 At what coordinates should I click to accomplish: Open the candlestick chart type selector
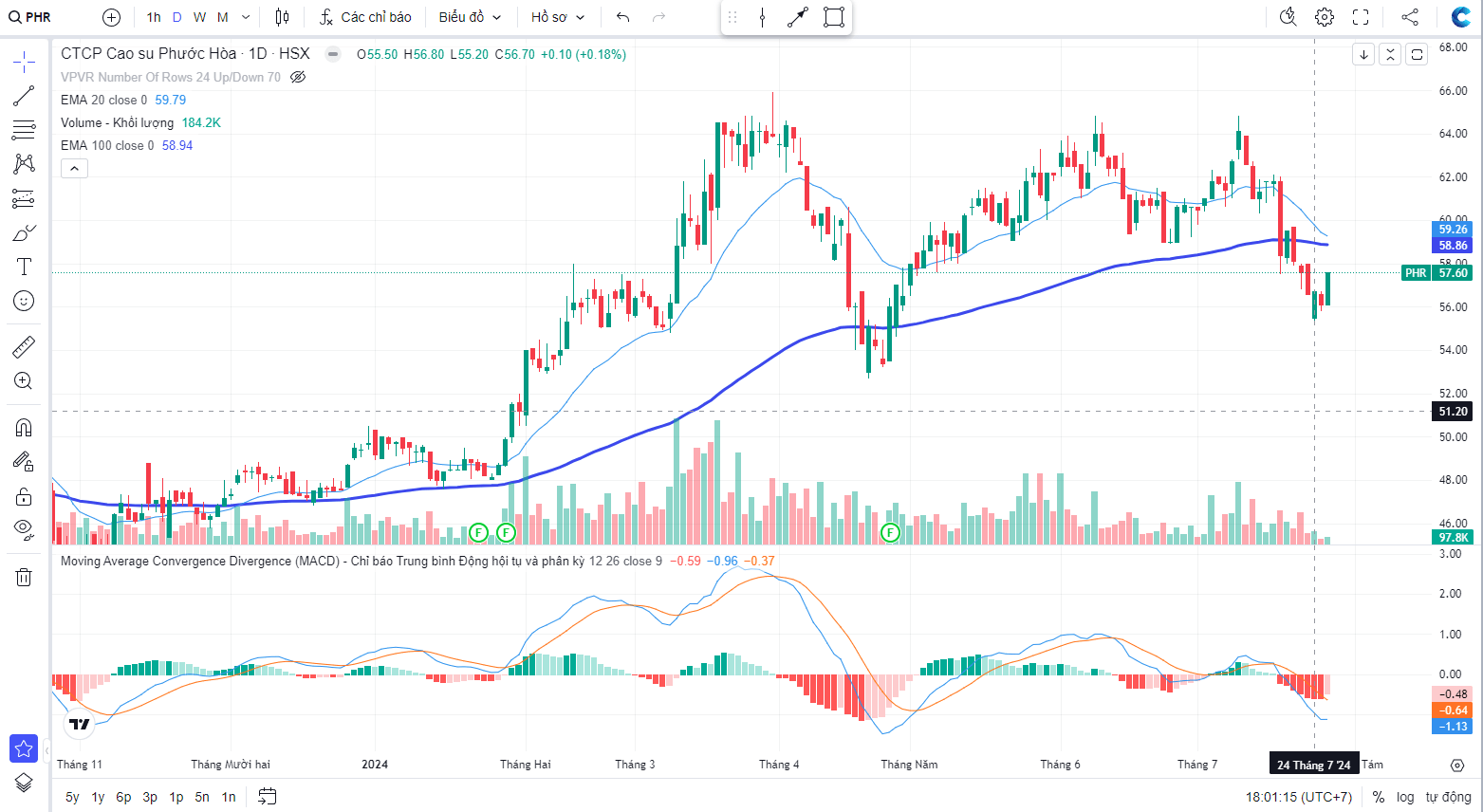(282, 17)
